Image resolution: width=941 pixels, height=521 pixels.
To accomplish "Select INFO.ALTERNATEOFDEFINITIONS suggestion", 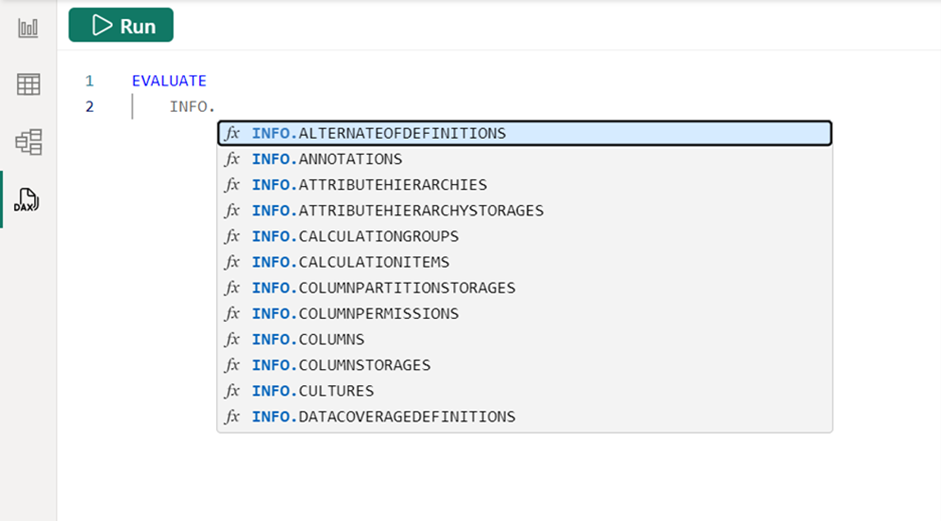I will 525,133.
